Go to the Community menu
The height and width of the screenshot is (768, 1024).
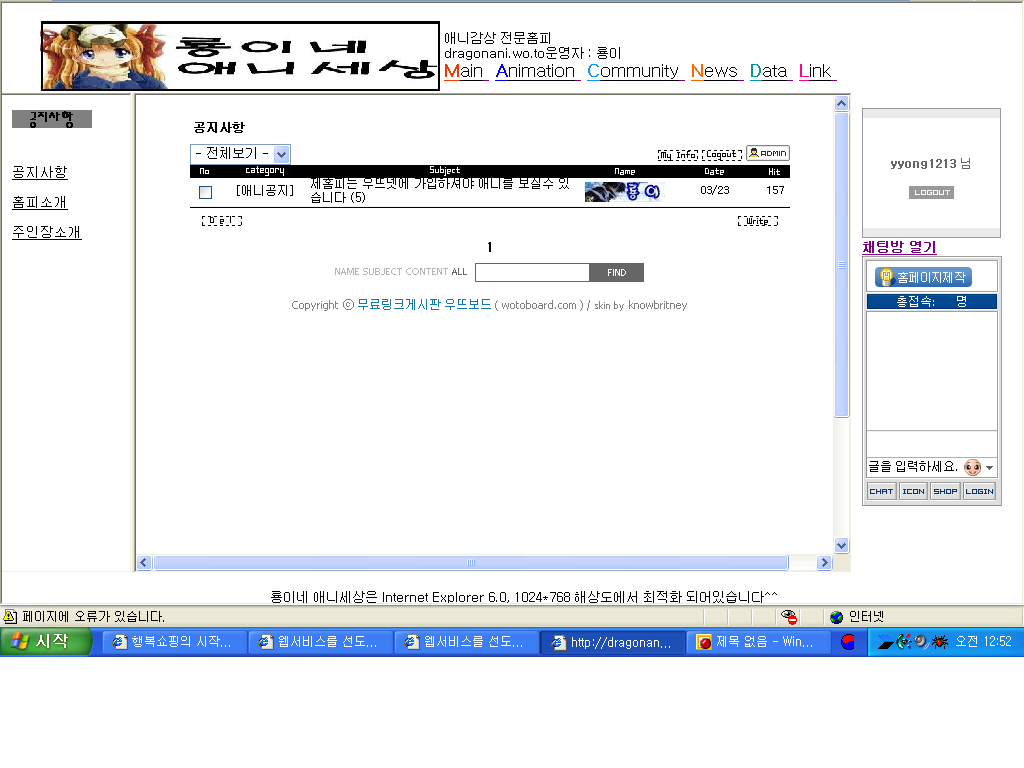[633, 71]
